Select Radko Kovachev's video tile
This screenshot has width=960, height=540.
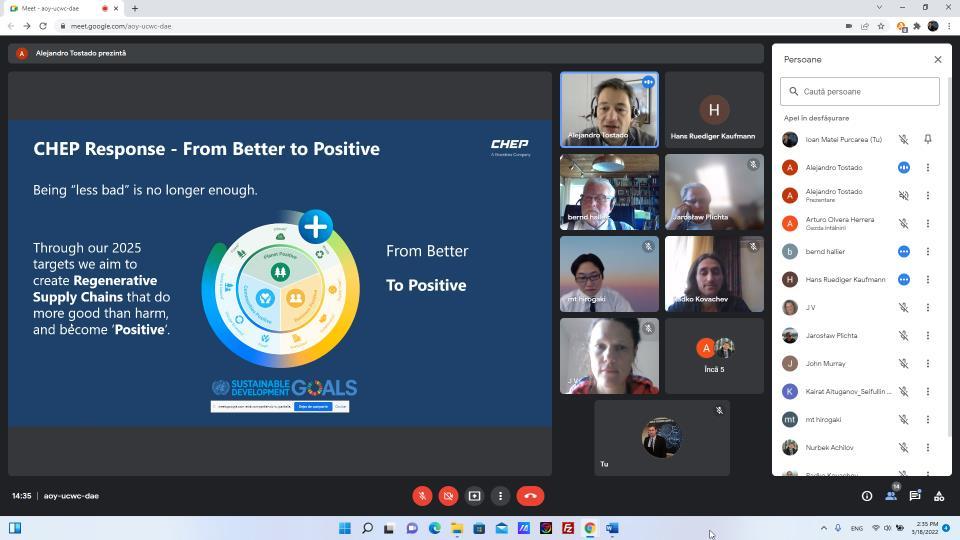click(x=714, y=274)
